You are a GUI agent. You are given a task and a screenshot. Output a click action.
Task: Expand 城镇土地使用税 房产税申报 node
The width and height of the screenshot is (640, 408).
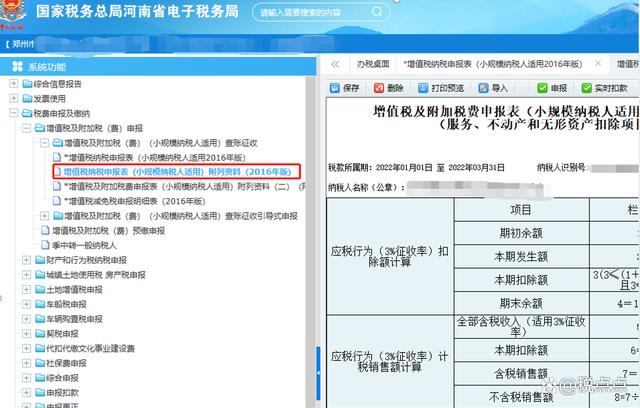point(26,275)
